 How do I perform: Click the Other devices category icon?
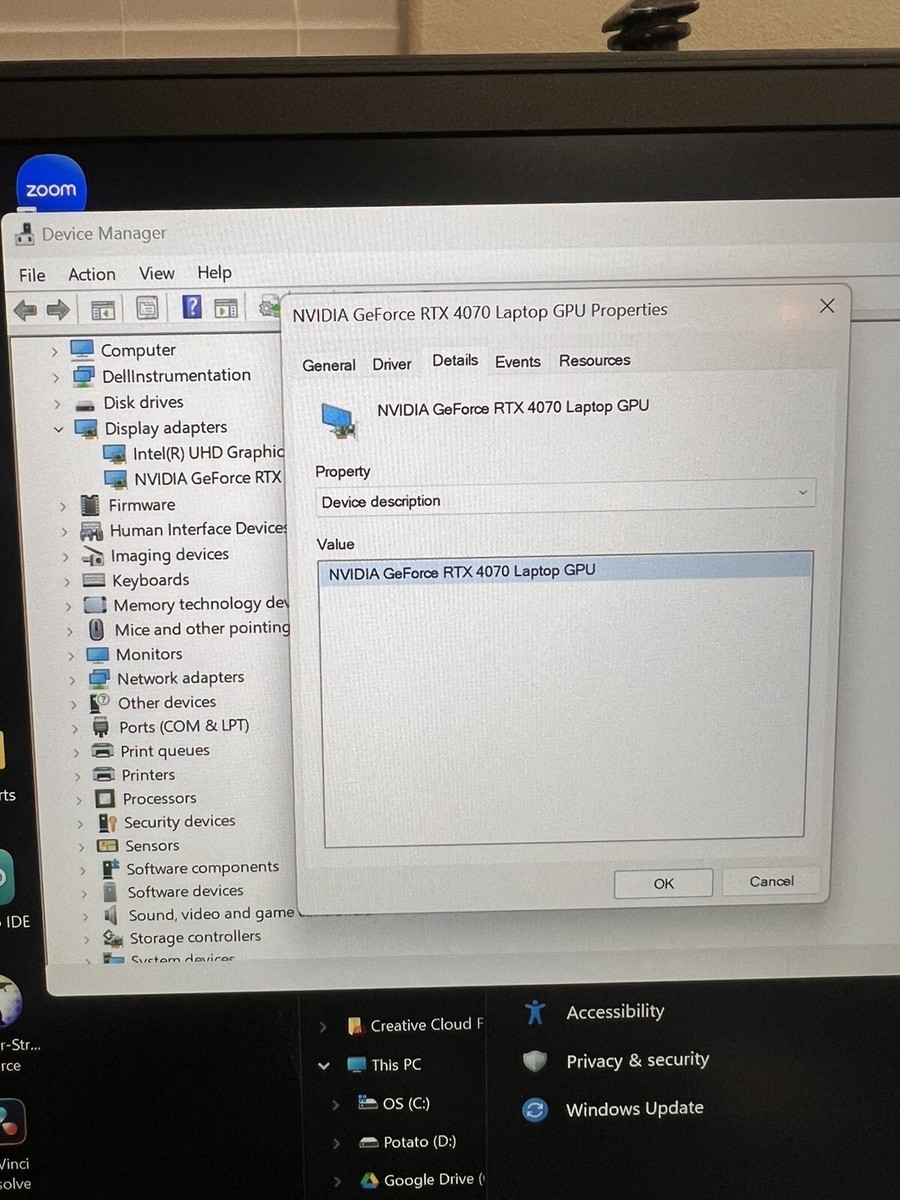click(100, 703)
